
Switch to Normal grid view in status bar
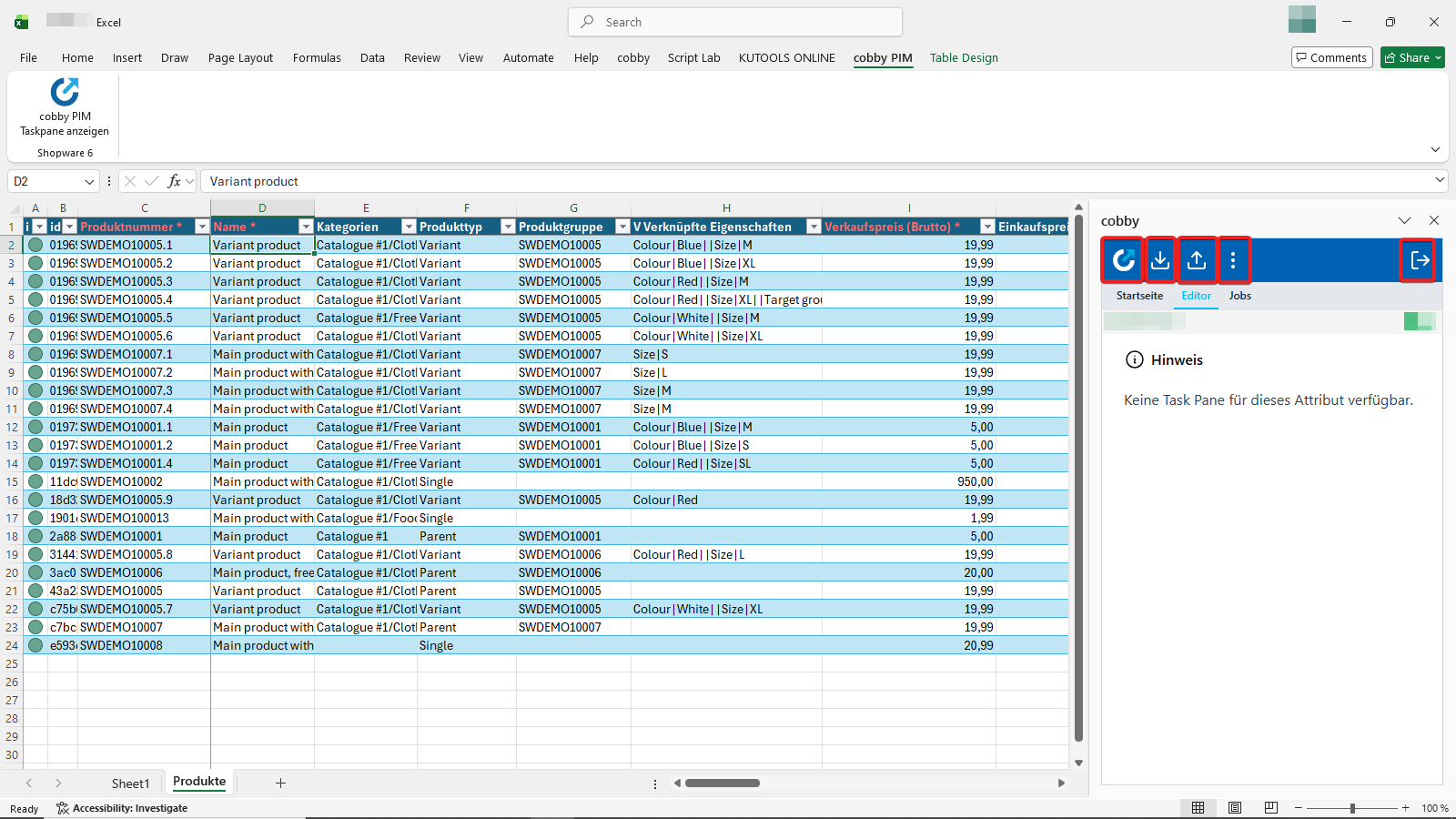(x=1198, y=807)
